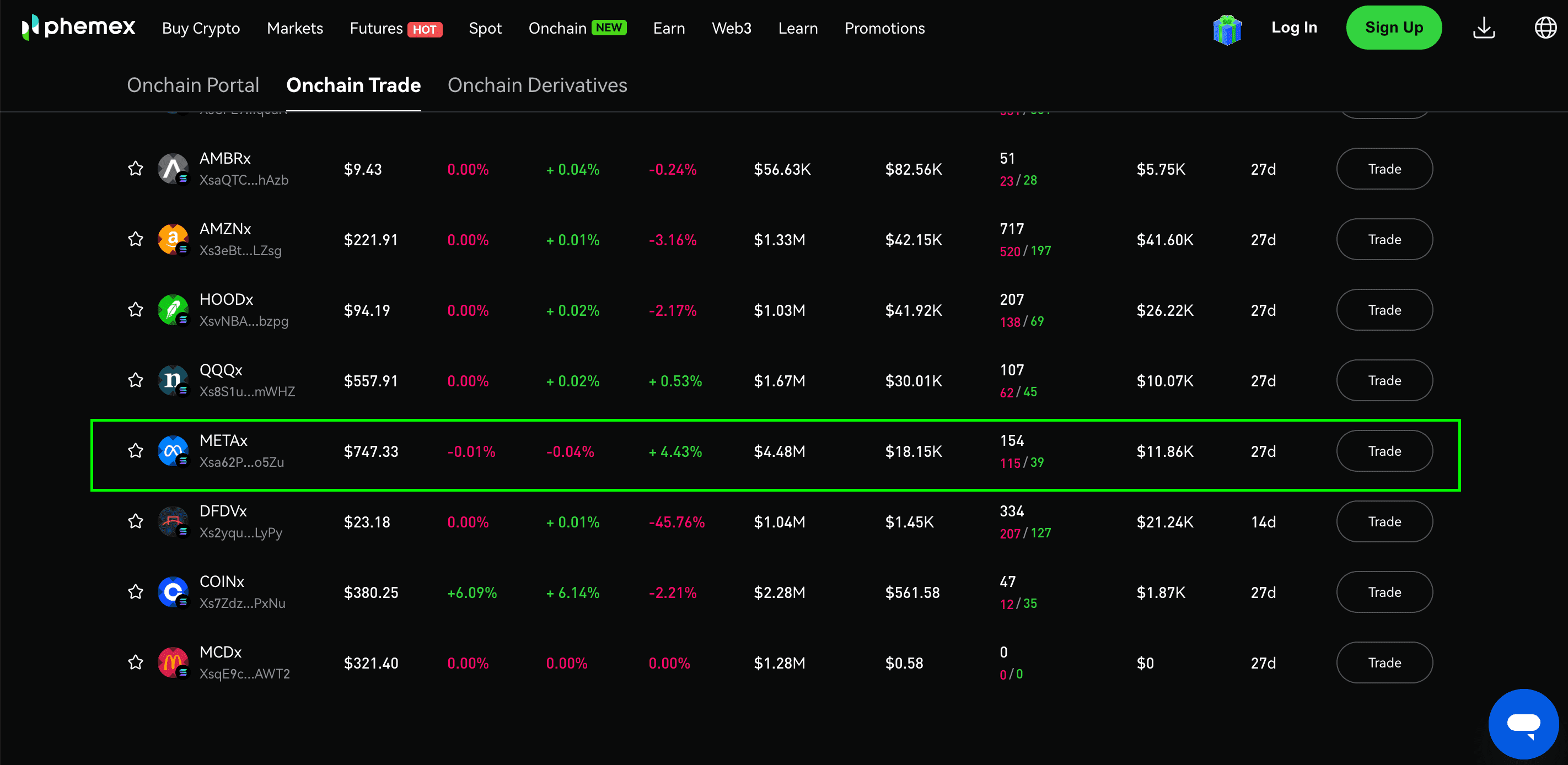This screenshot has height=765, width=1568.
Task: Click the COINx +6.09% change value
Action: (x=472, y=593)
